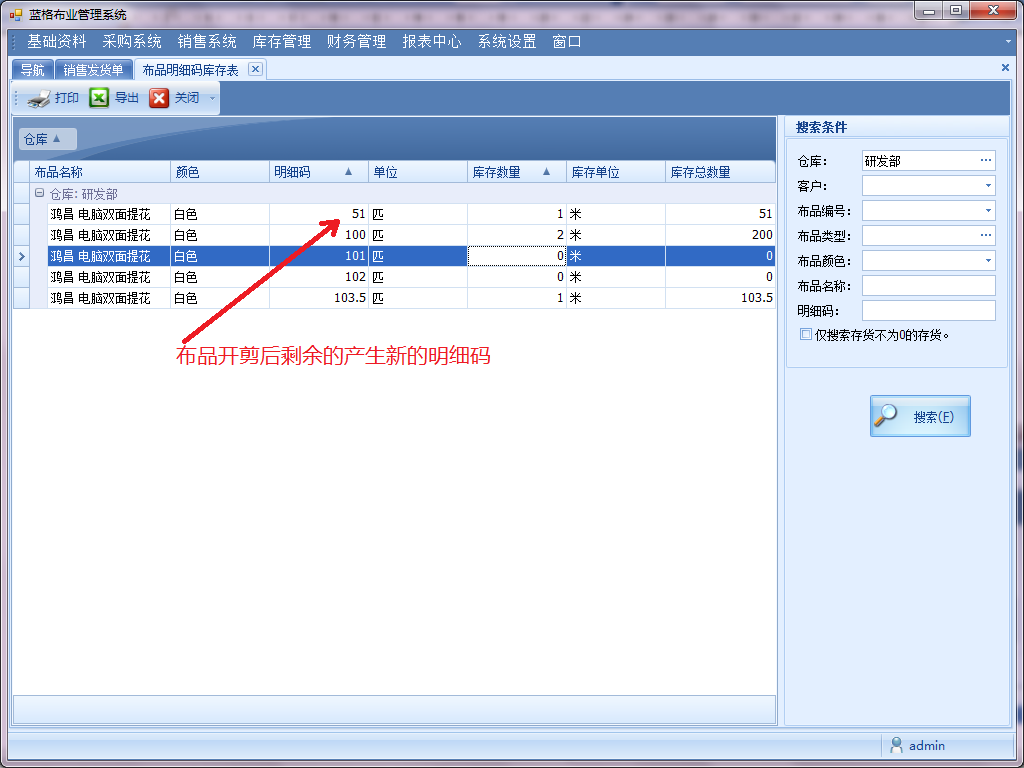The height and width of the screenshot is (768, 1024).
Task: Toggle 仅搜索存货不为0的存货 checkbox
Action: click(806, 335)
